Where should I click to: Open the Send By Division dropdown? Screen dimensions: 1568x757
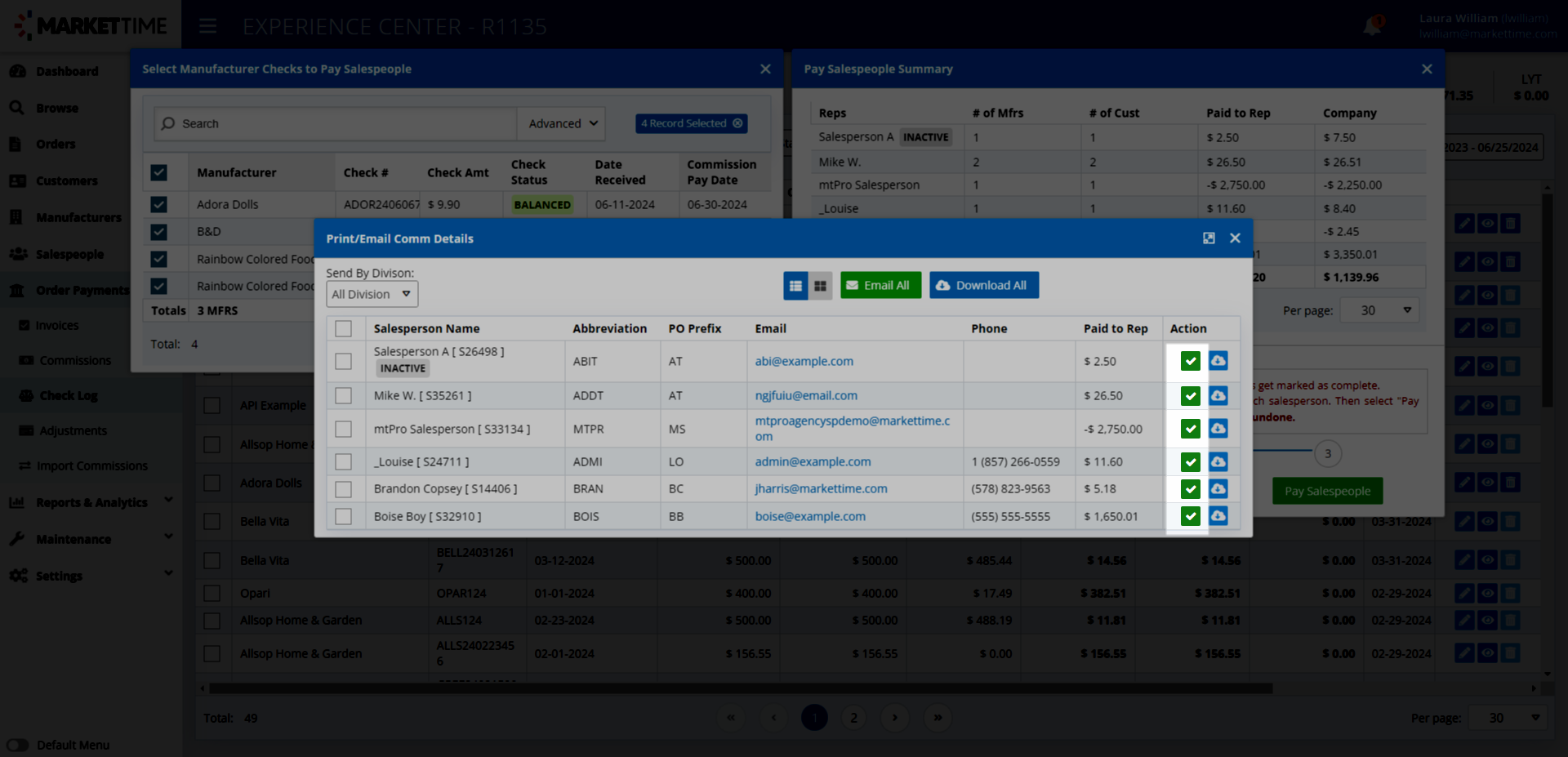pyautogui.click(x=372, y=294)
